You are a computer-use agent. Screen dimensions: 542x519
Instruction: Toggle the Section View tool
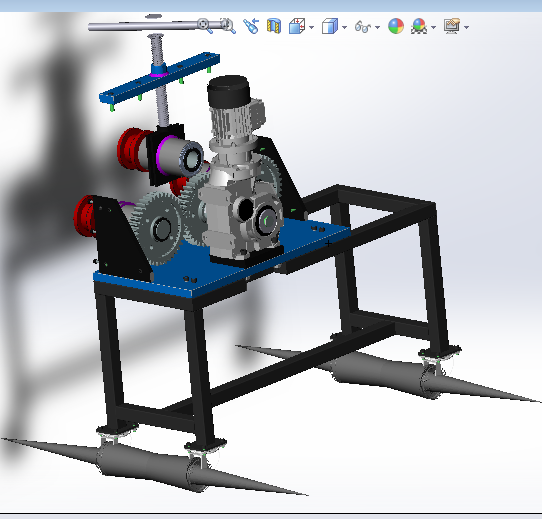coord(274,26)
